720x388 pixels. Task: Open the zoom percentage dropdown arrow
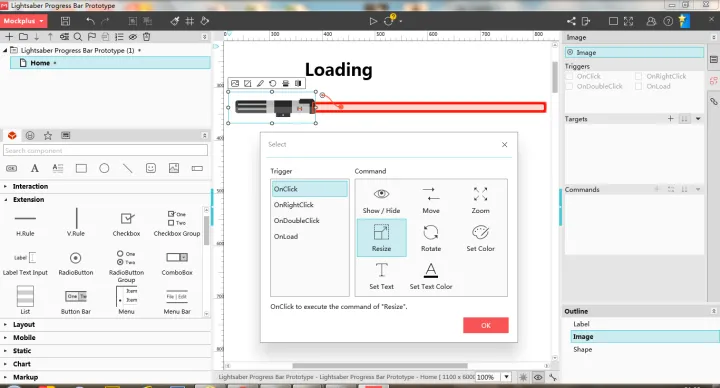(506, 377)
